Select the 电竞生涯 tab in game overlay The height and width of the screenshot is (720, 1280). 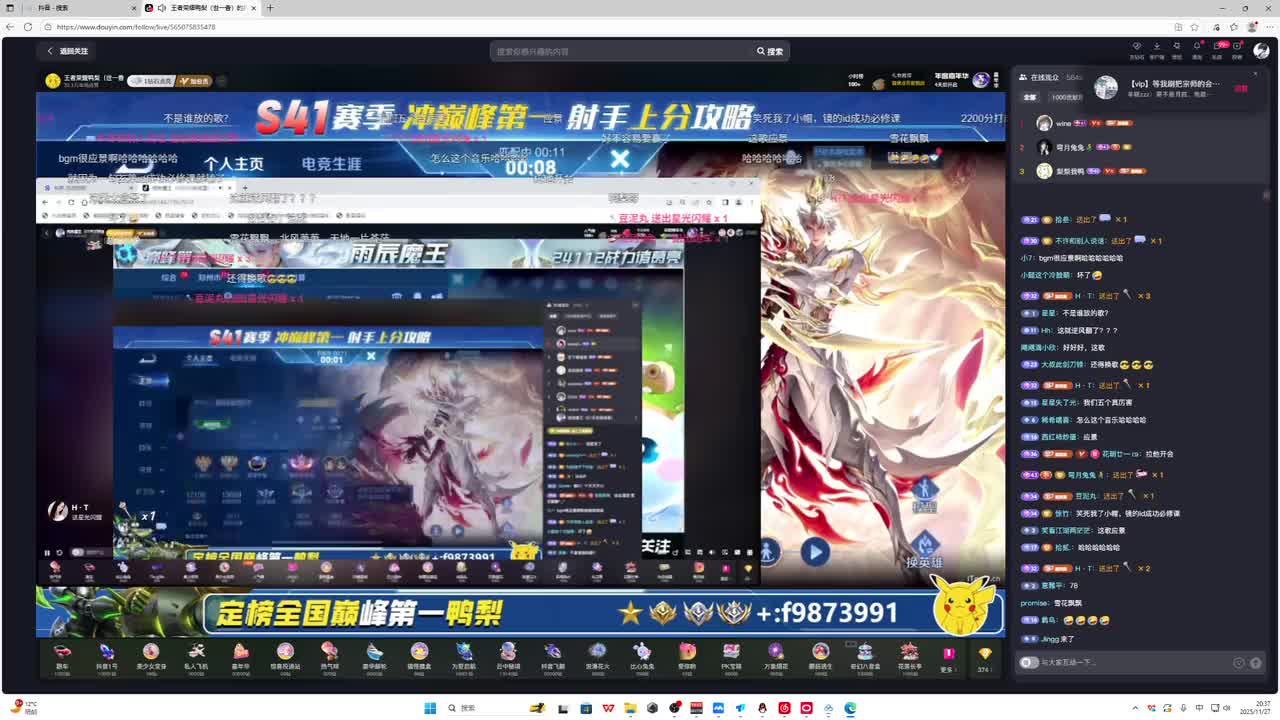pyautogui.click(x=331, y=164)
